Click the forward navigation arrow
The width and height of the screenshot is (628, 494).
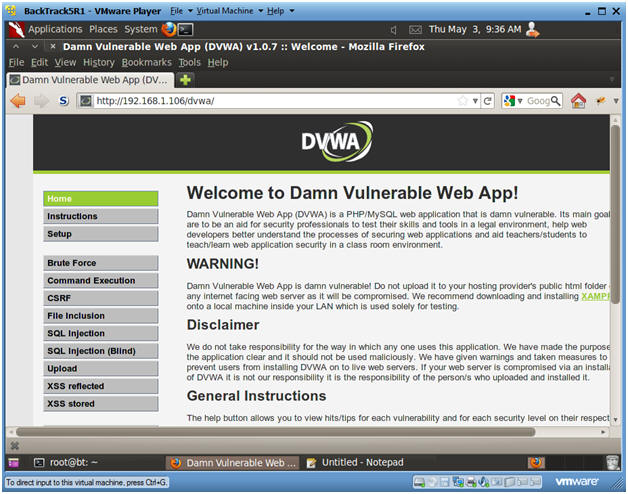(x=41, y=101)
